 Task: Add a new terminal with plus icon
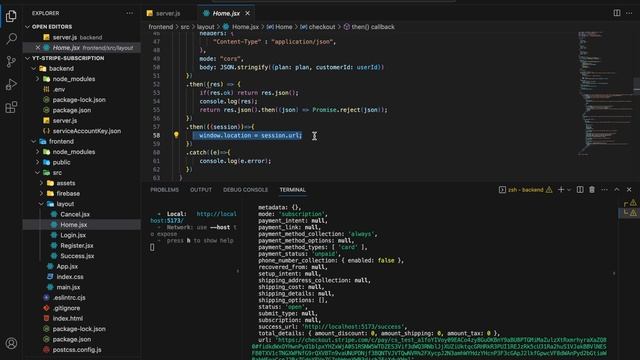561,189
